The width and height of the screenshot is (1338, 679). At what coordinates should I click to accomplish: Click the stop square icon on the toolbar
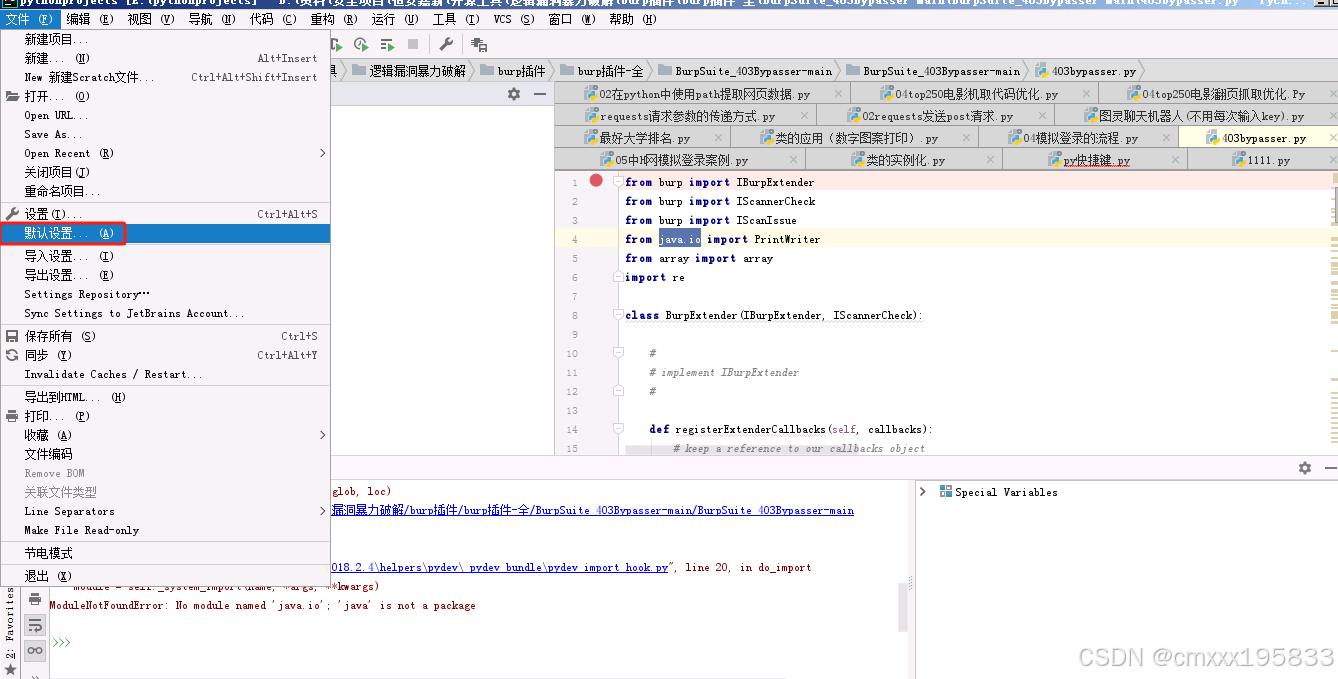coord(411,44)
